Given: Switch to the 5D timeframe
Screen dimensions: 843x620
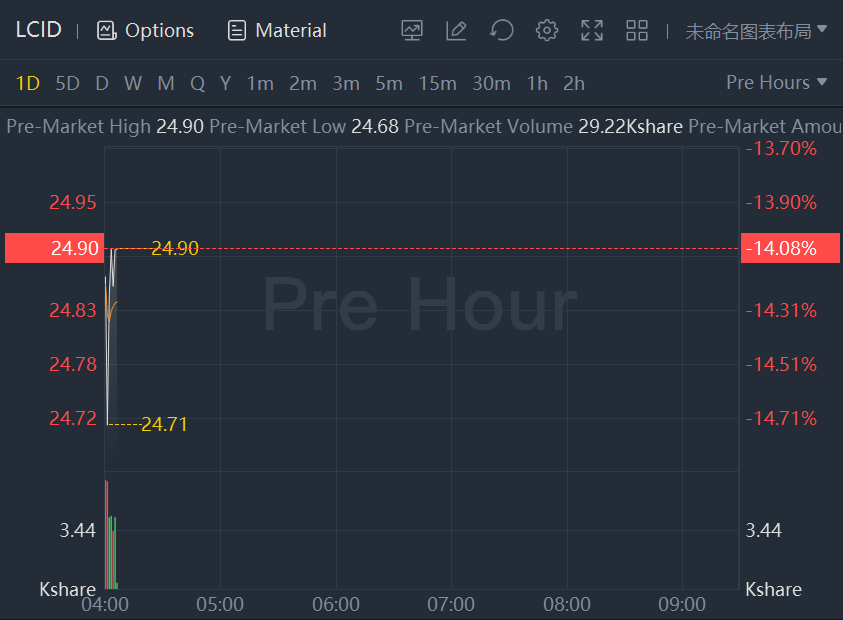Looking at the screenshot, I should click(67, 83).
